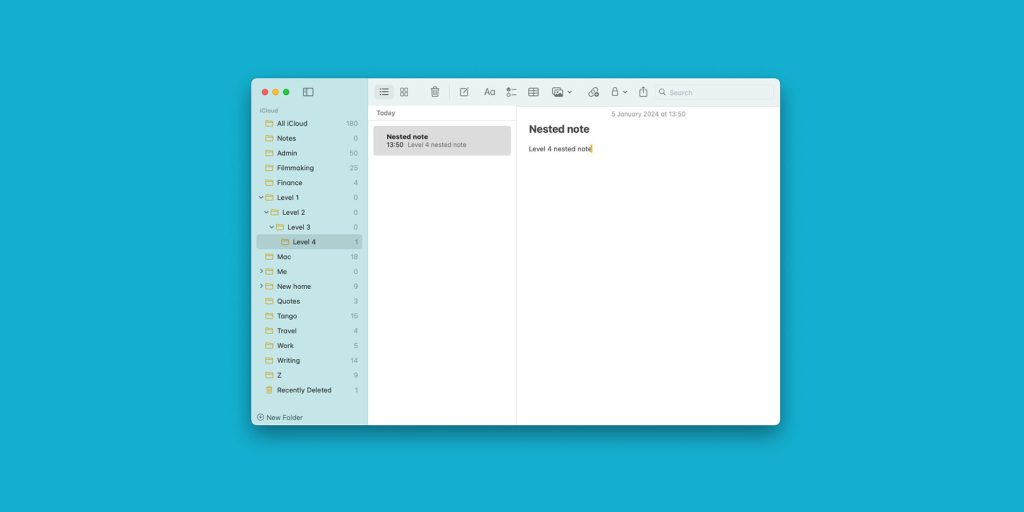
Task: Switch to list view in toolbar
Action: coord(384,92)
